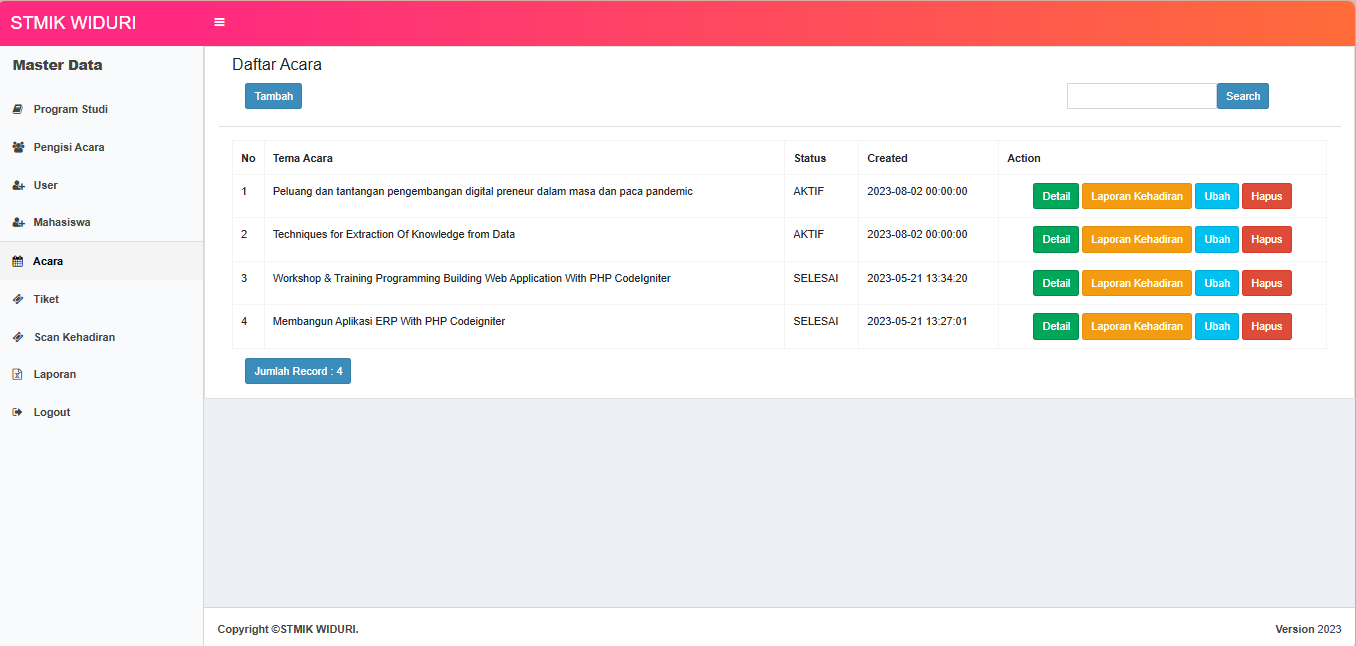Focus the search text field

[1141, 96]
